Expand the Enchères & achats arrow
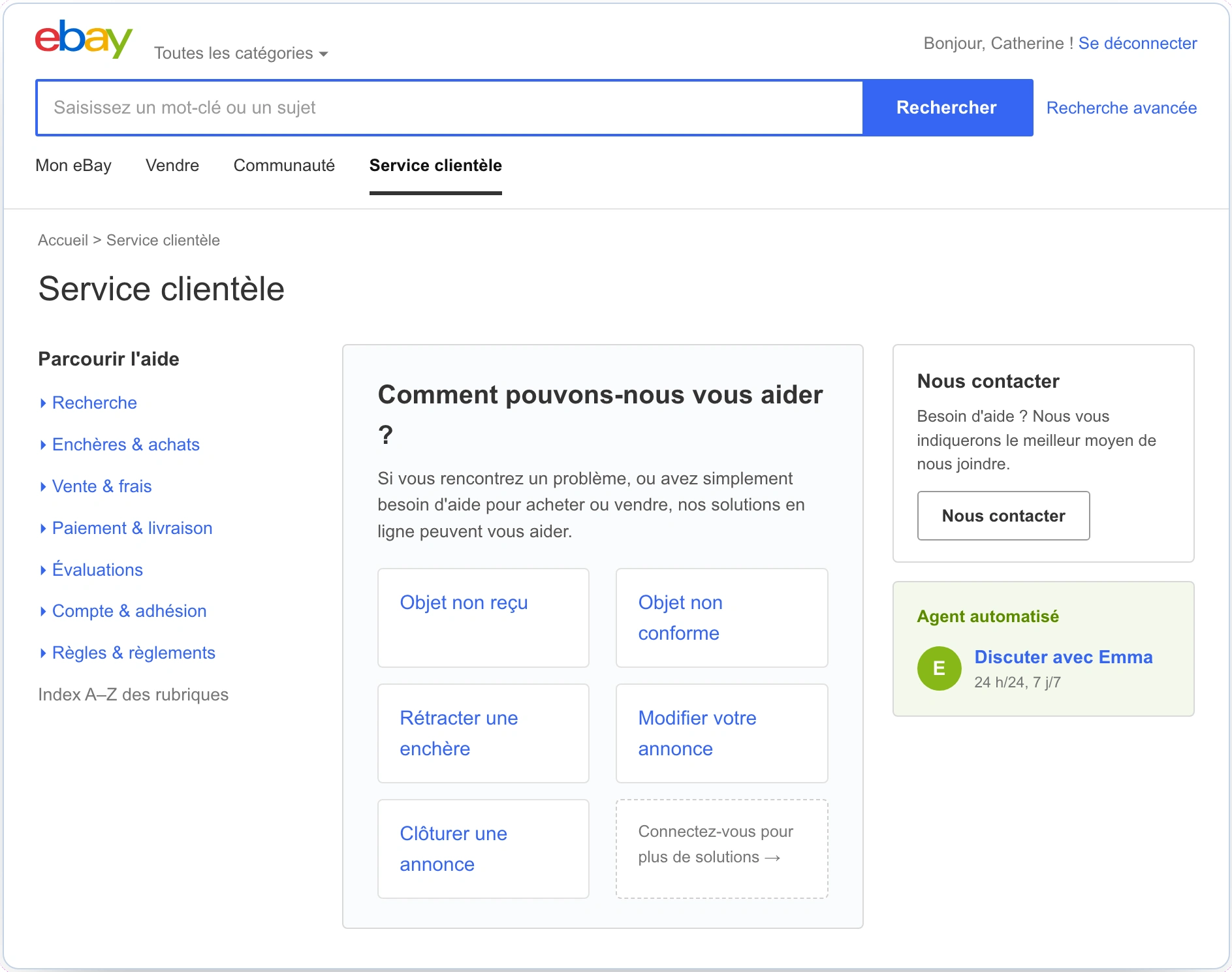The image size is (1232, 972). coord(43,445)
